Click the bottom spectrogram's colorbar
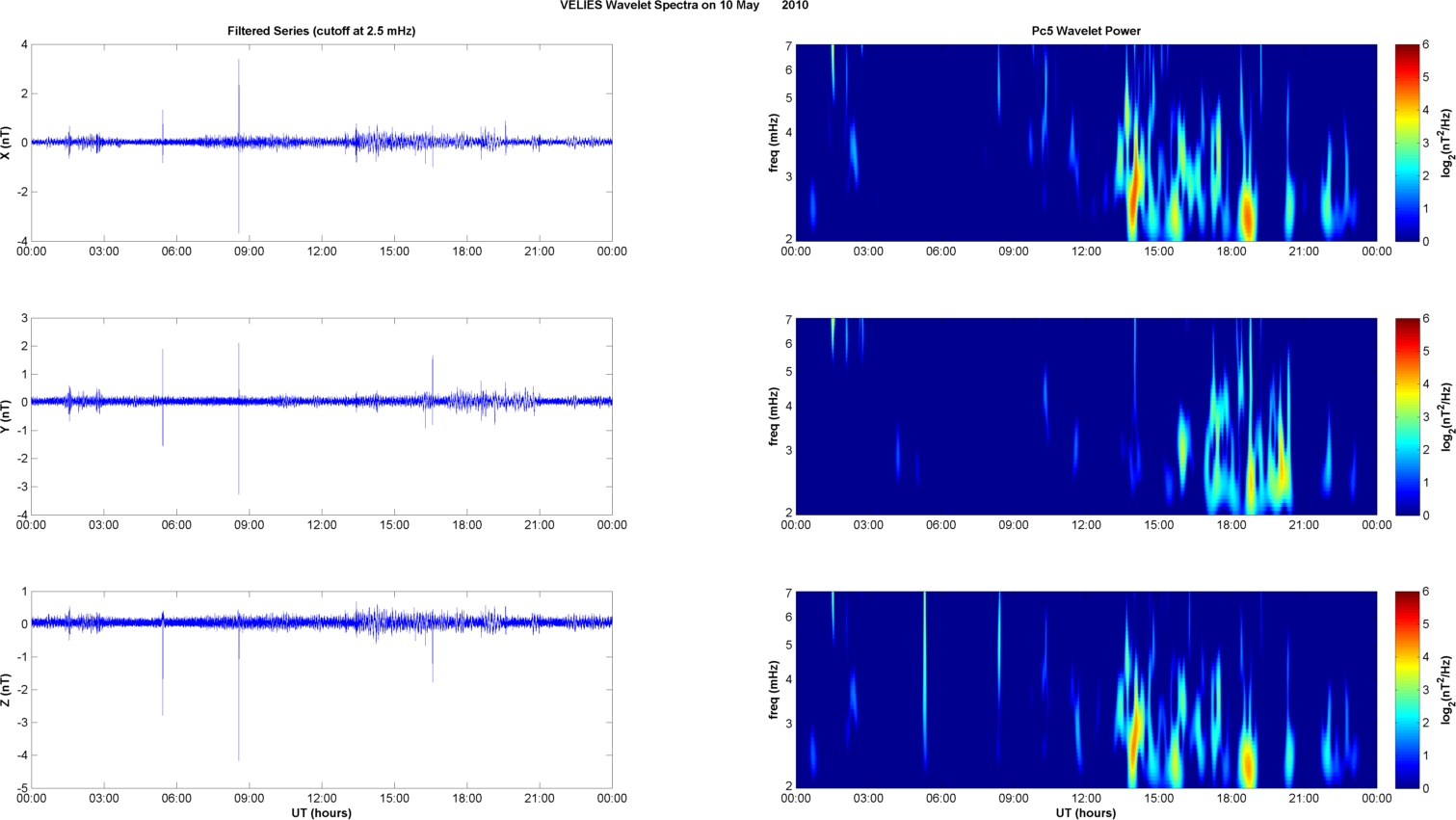 (x=1407, y=690)
